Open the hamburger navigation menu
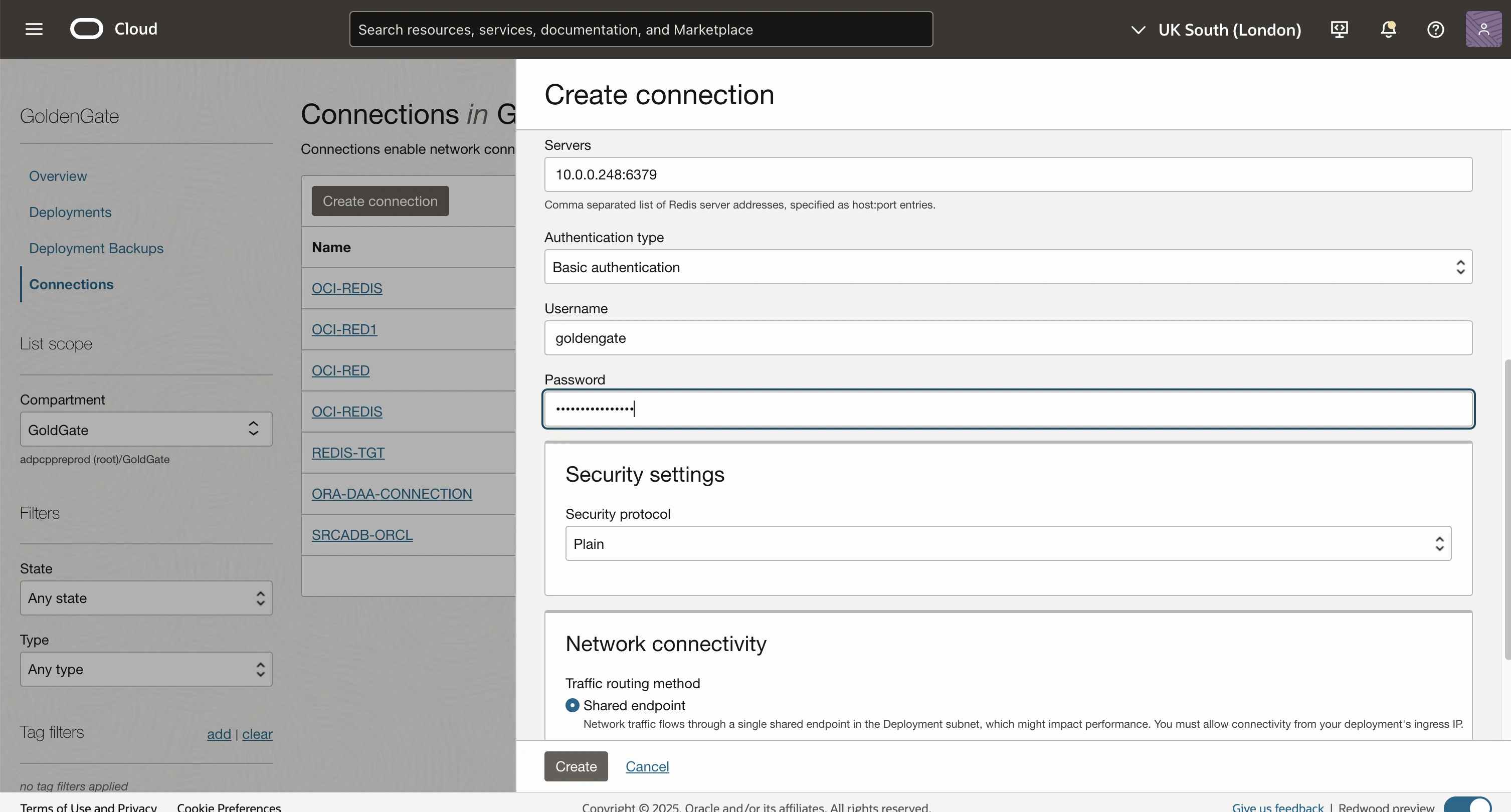This screenshot has height=812, width=1511. (34, 29)
